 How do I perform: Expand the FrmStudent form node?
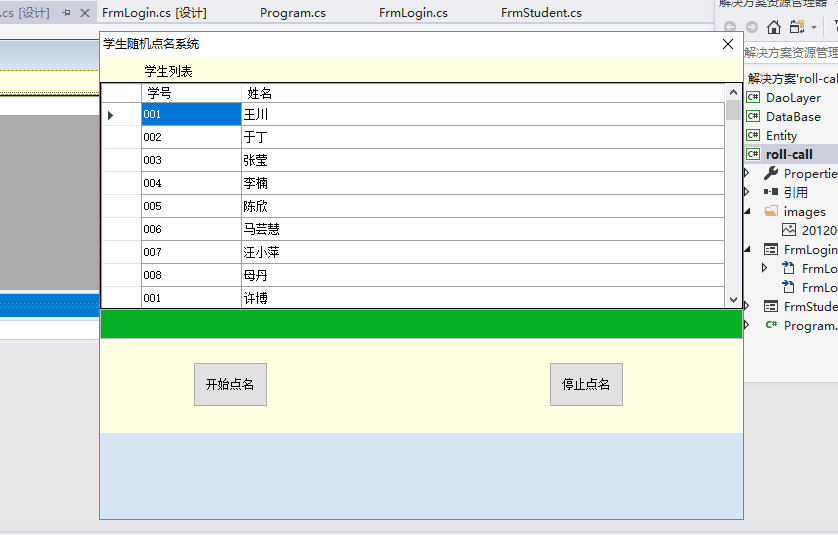(747, 306)
